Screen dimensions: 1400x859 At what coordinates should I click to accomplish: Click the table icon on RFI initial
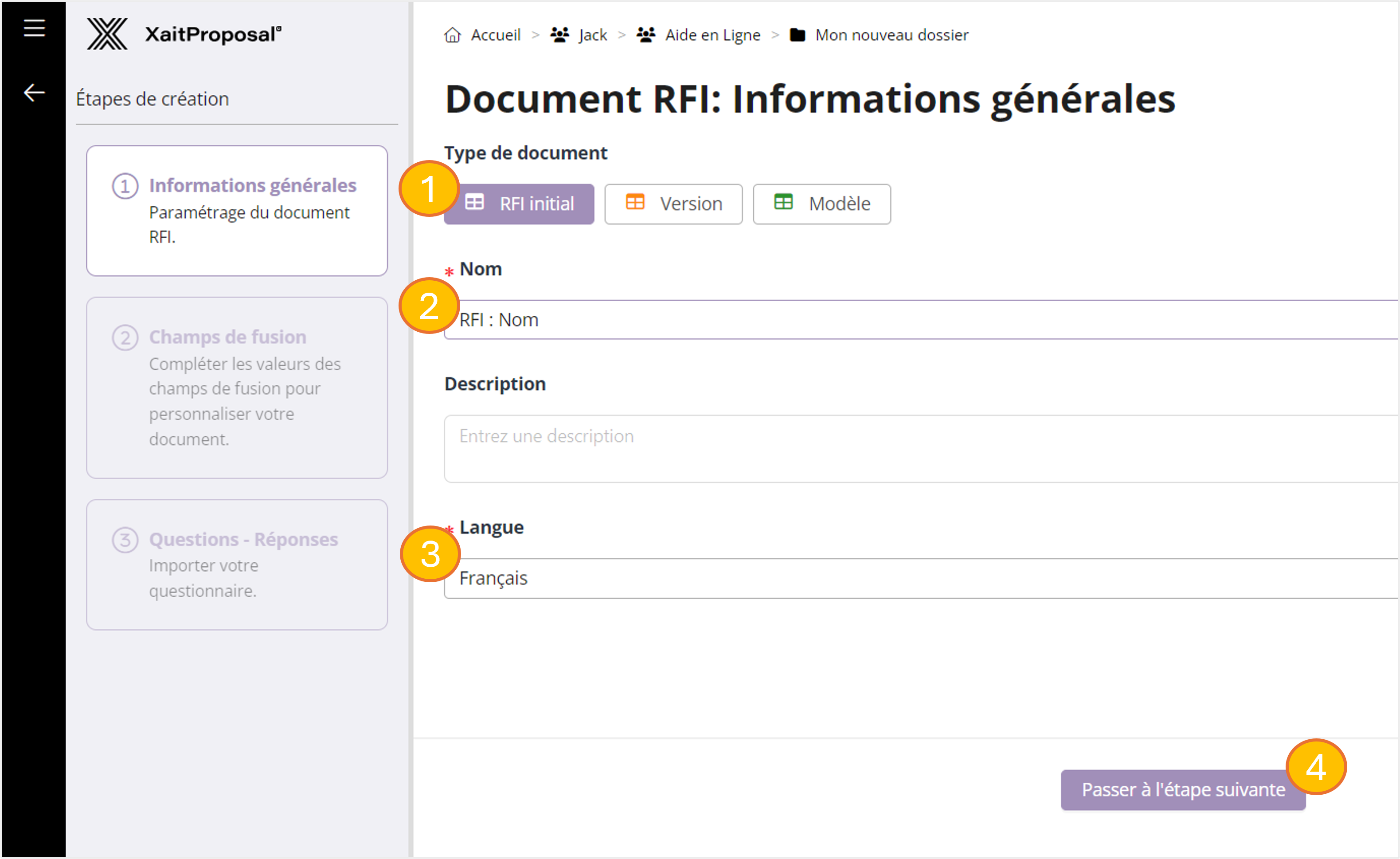475,203
